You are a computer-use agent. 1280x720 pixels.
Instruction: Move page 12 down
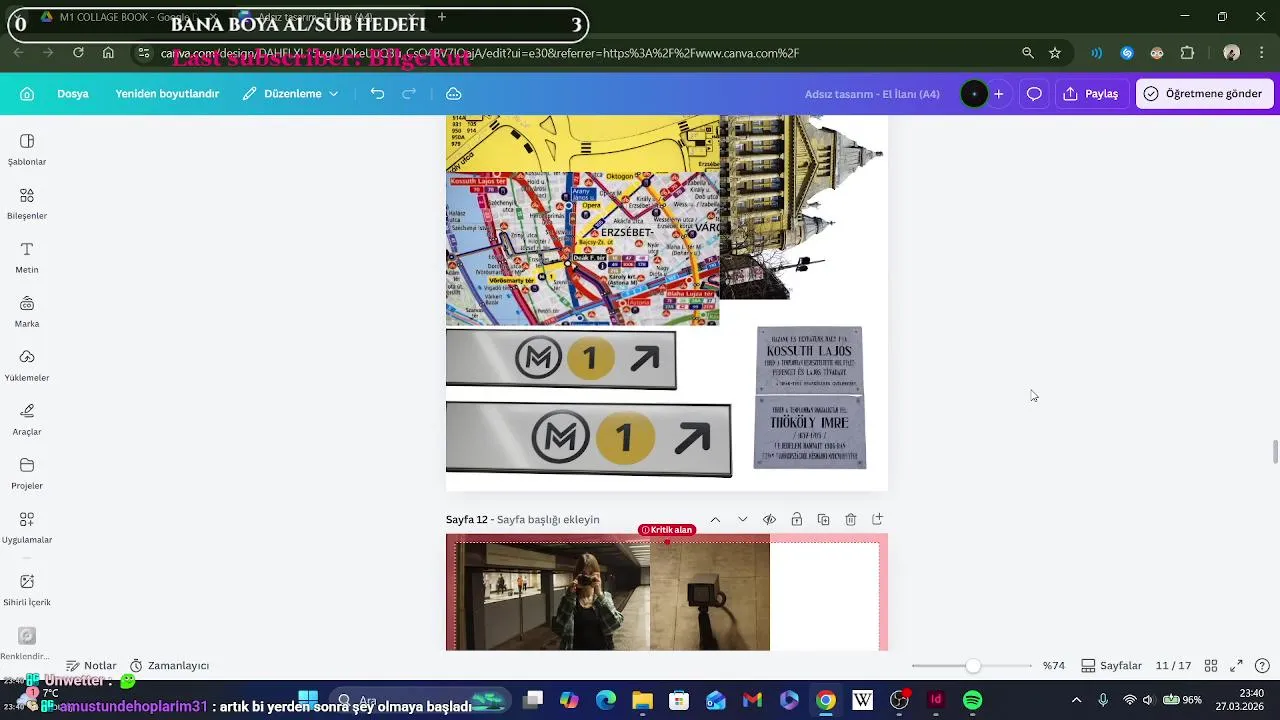point(742,520)
